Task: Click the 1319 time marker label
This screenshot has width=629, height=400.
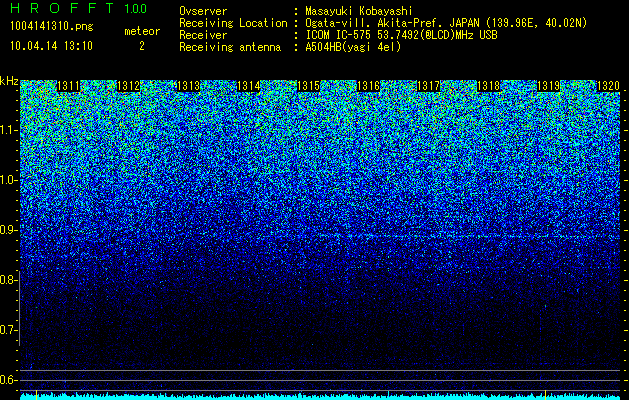Action: click(x=548, y=86)
